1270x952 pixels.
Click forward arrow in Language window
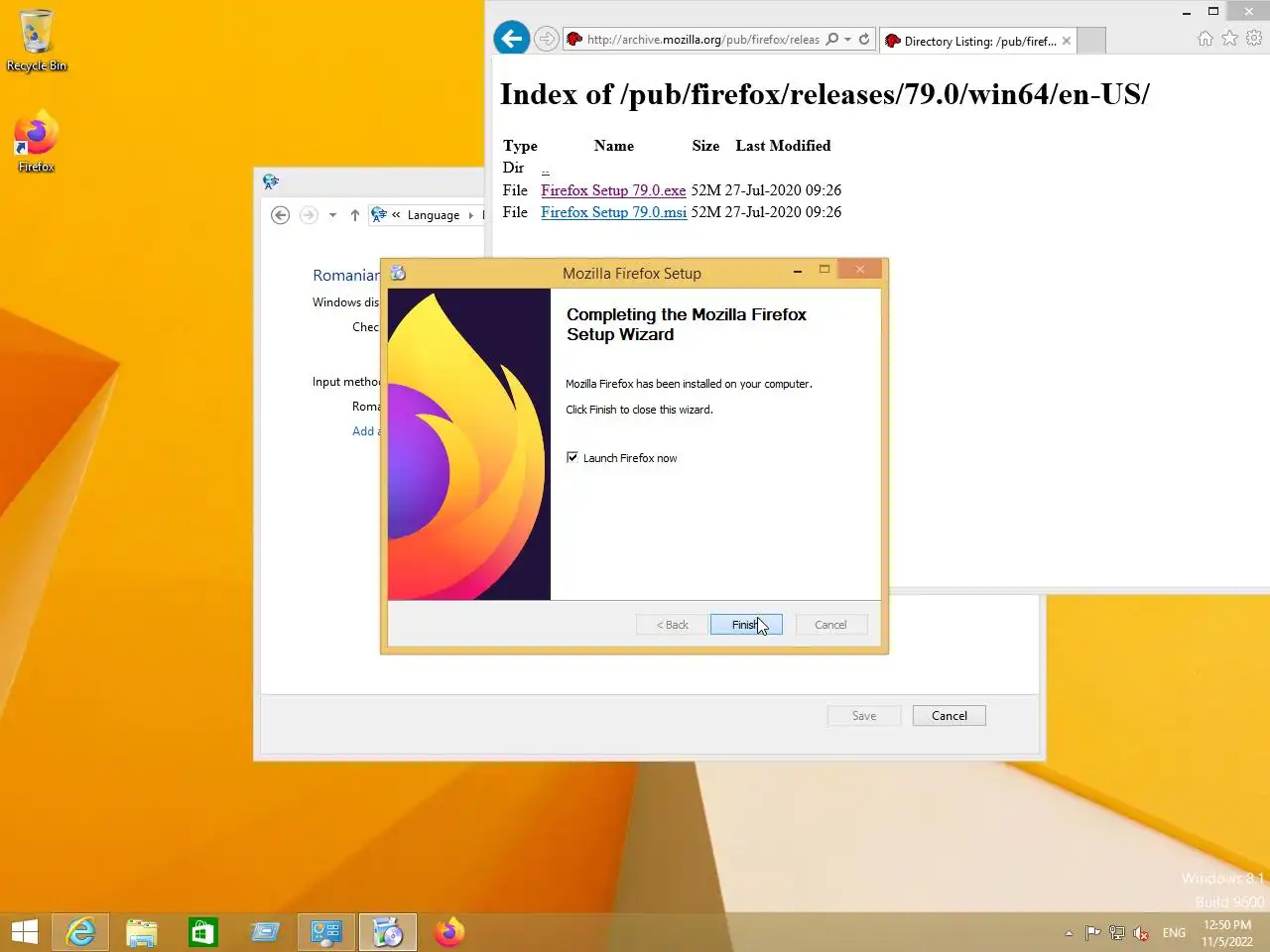click(x=309, y=215)
